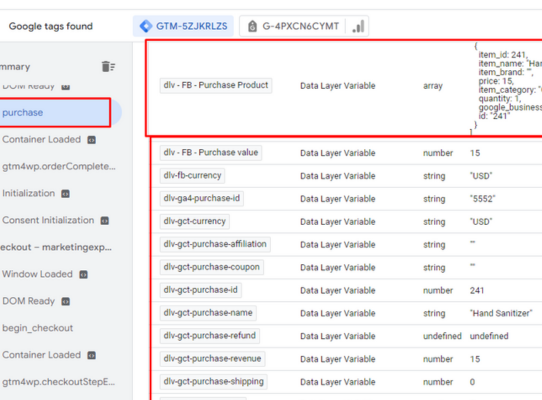This screenshot has height=400, width=542.
Task: Select the begin_checkout event
Action: [x=38, y=328]
